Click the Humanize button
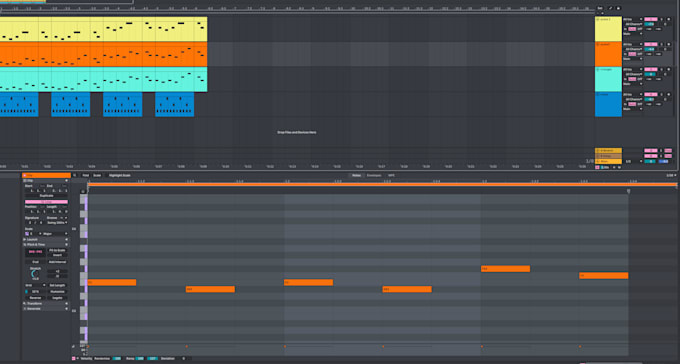The width and height of the screenshot is (680, 364). tap(57, 292)
